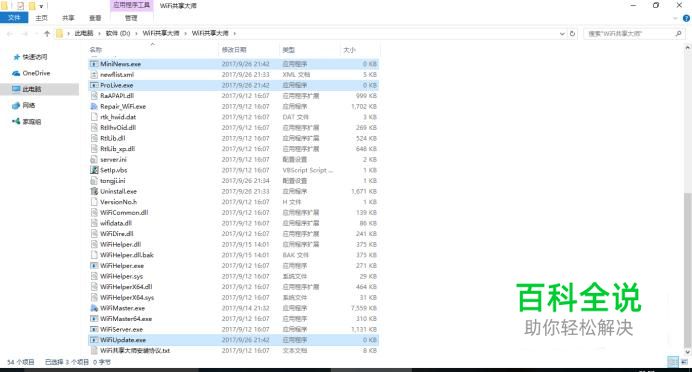Click scrollbar up arrow
Screen dimensions: 692x372
[688, 47]
